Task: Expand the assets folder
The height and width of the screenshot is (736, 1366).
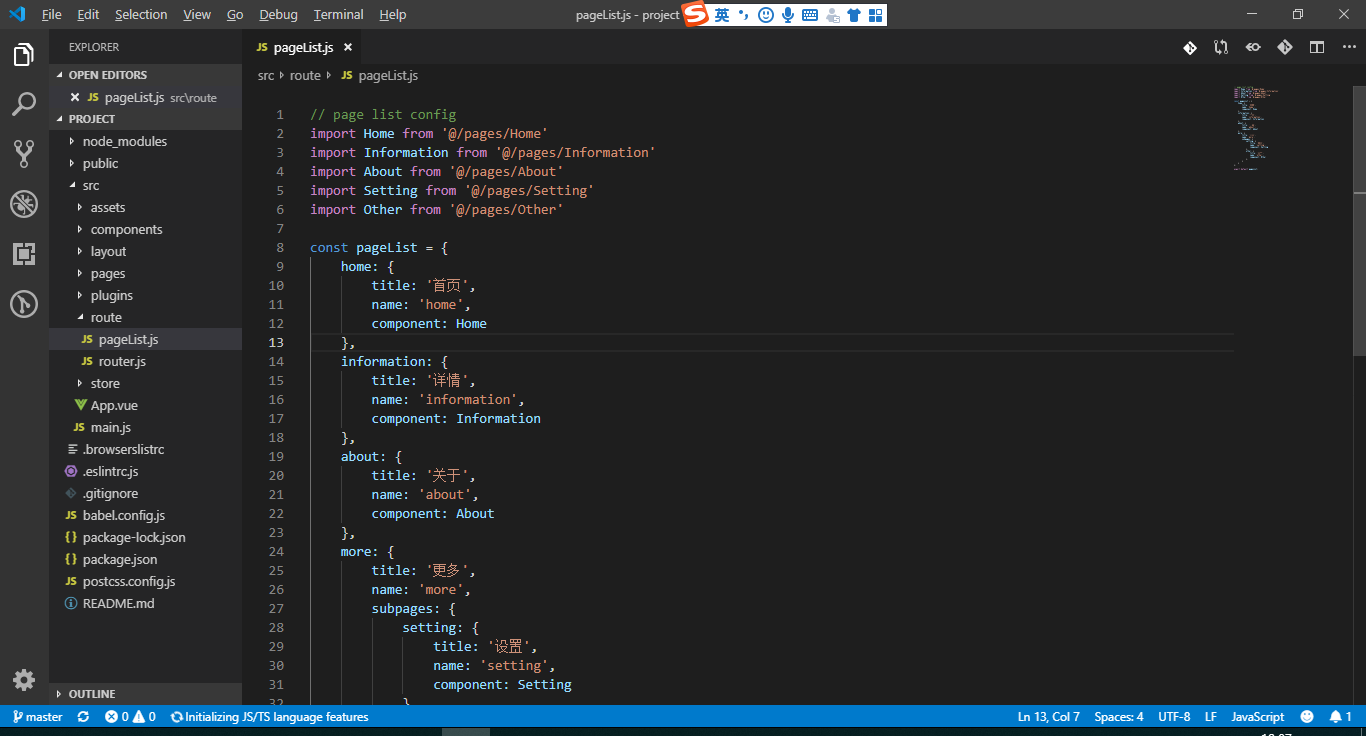Action: (x=146, y=207)
